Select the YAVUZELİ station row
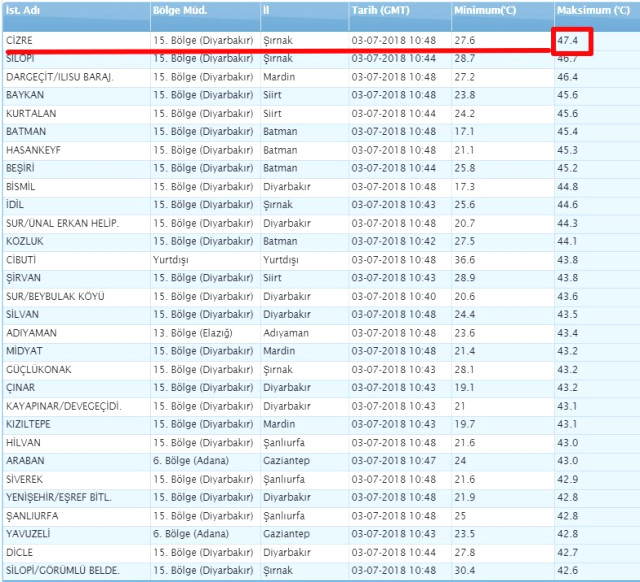The image size is (640, 582). [30, 533]
